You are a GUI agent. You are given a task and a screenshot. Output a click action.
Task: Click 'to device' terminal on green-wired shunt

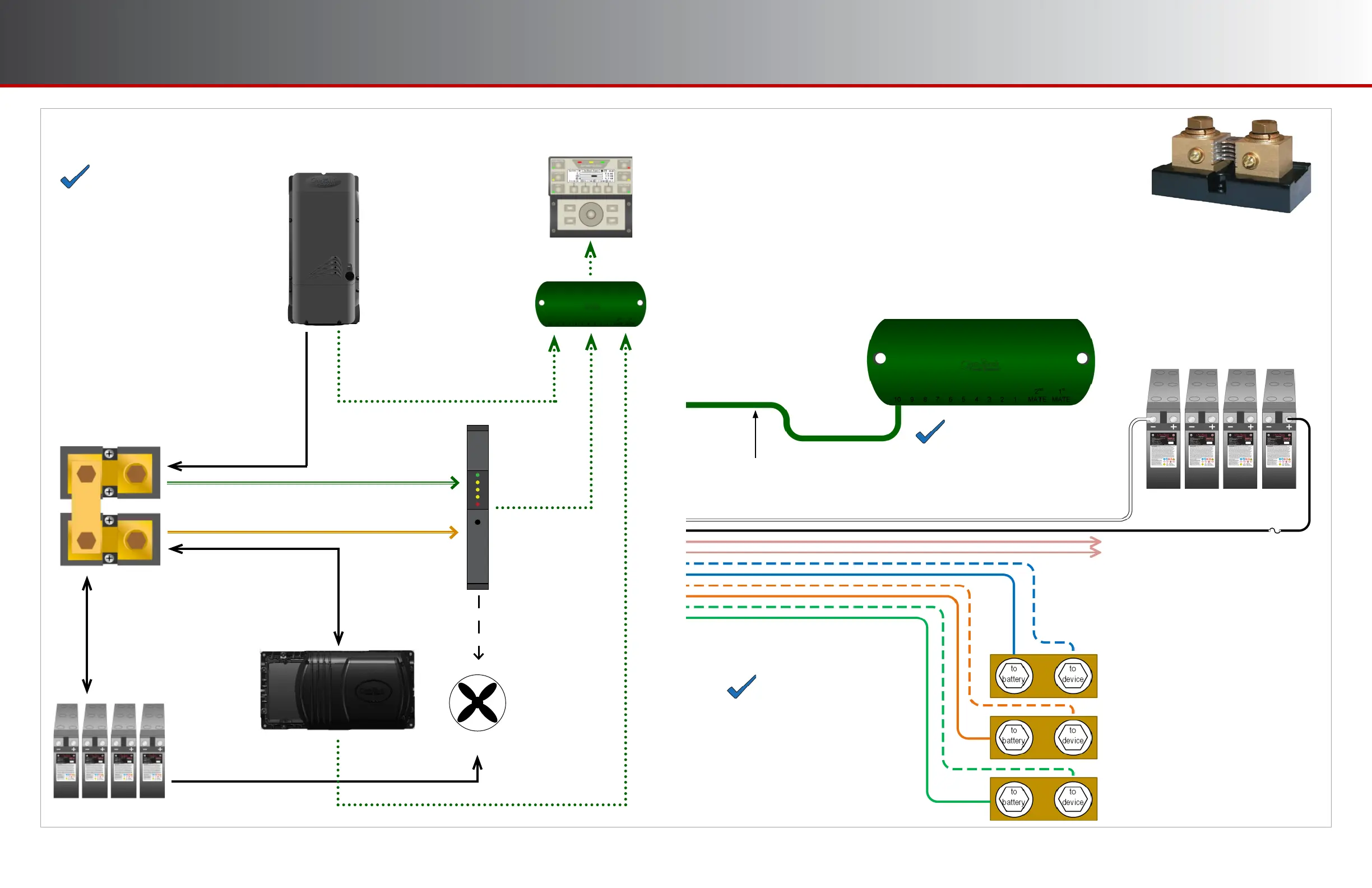coord(1072,799)
